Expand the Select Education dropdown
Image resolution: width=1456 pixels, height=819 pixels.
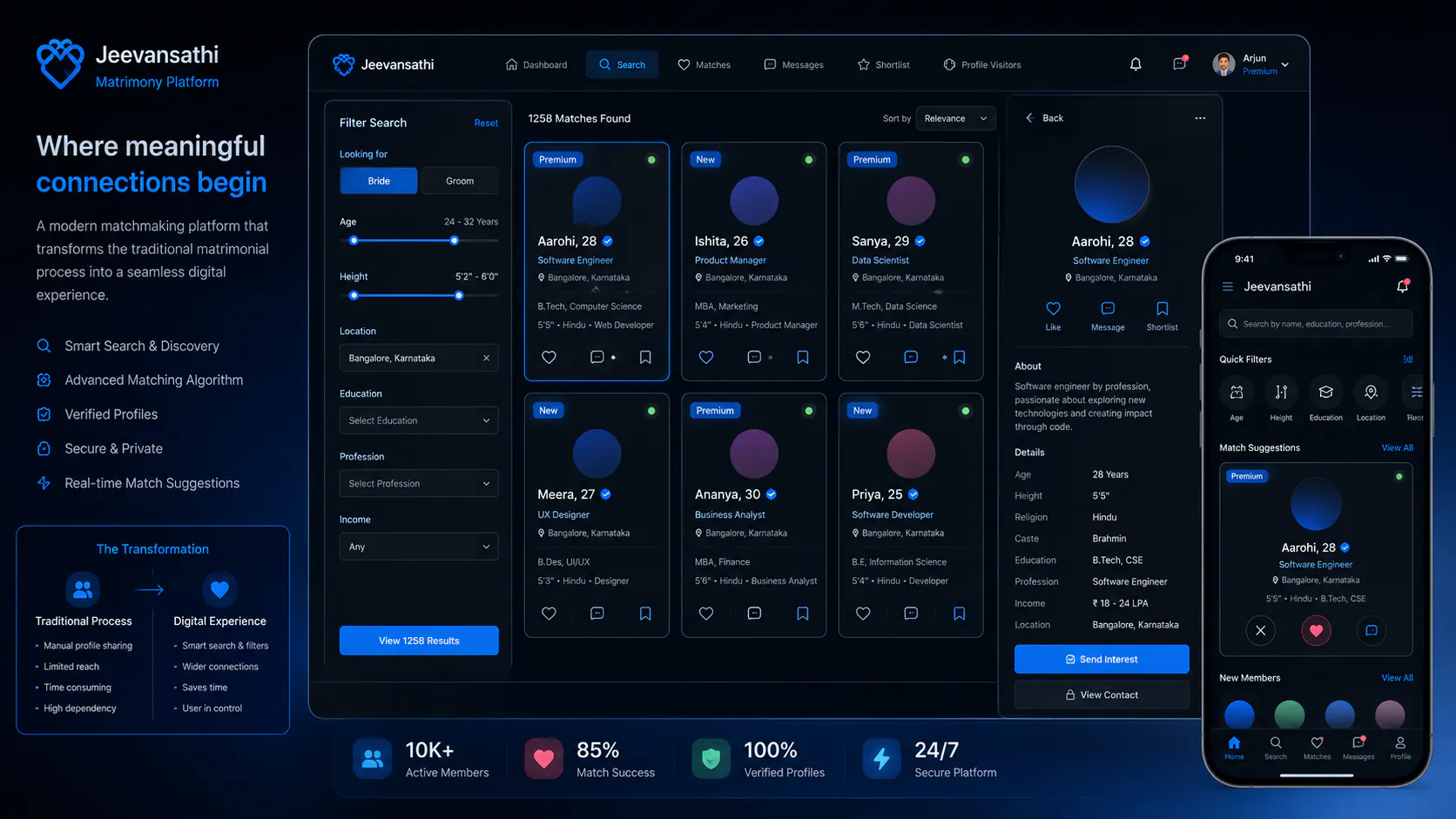(x=419, y=420)
